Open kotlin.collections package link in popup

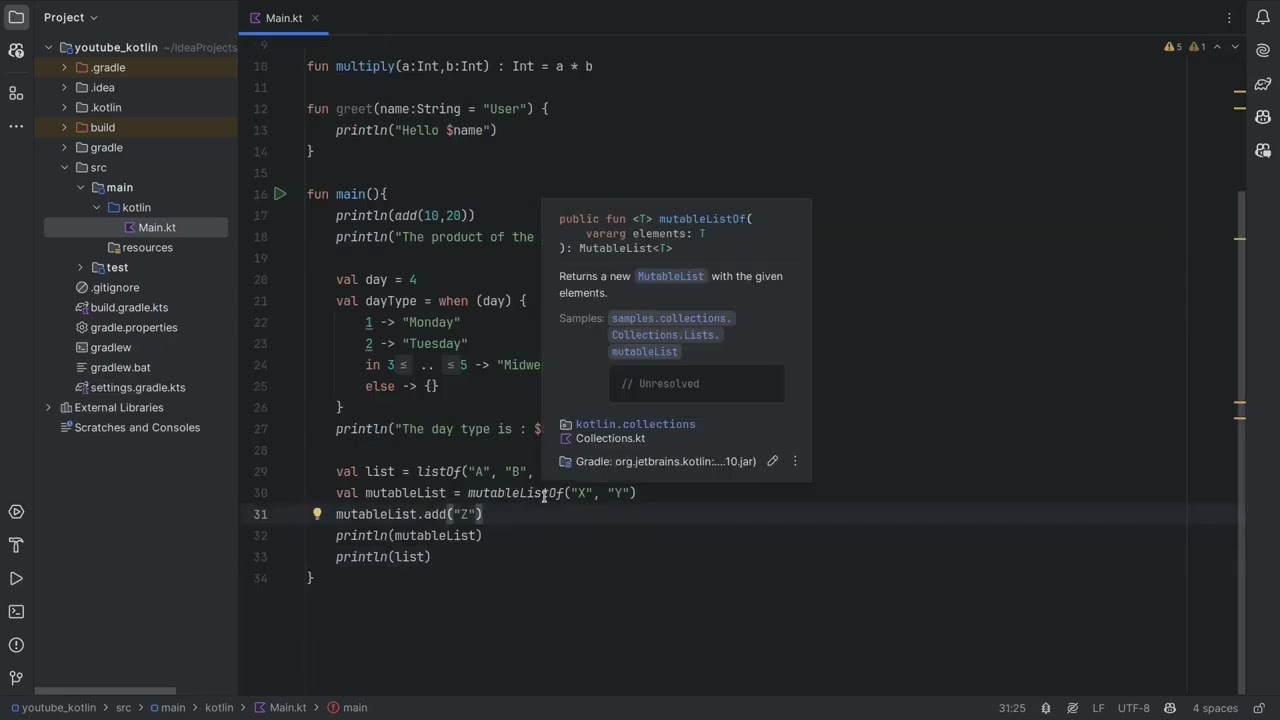point(635,424)
